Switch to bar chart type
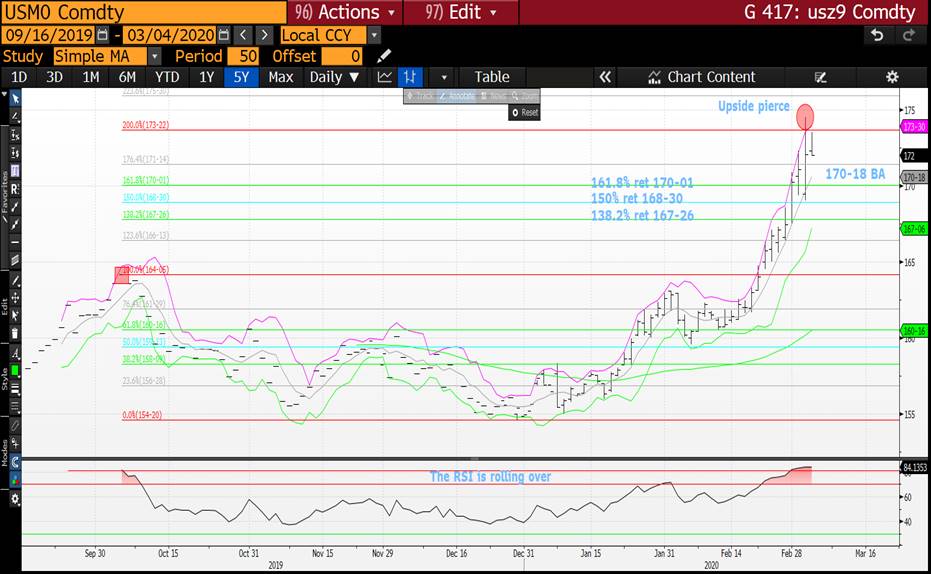 click(x=410, y=77)
